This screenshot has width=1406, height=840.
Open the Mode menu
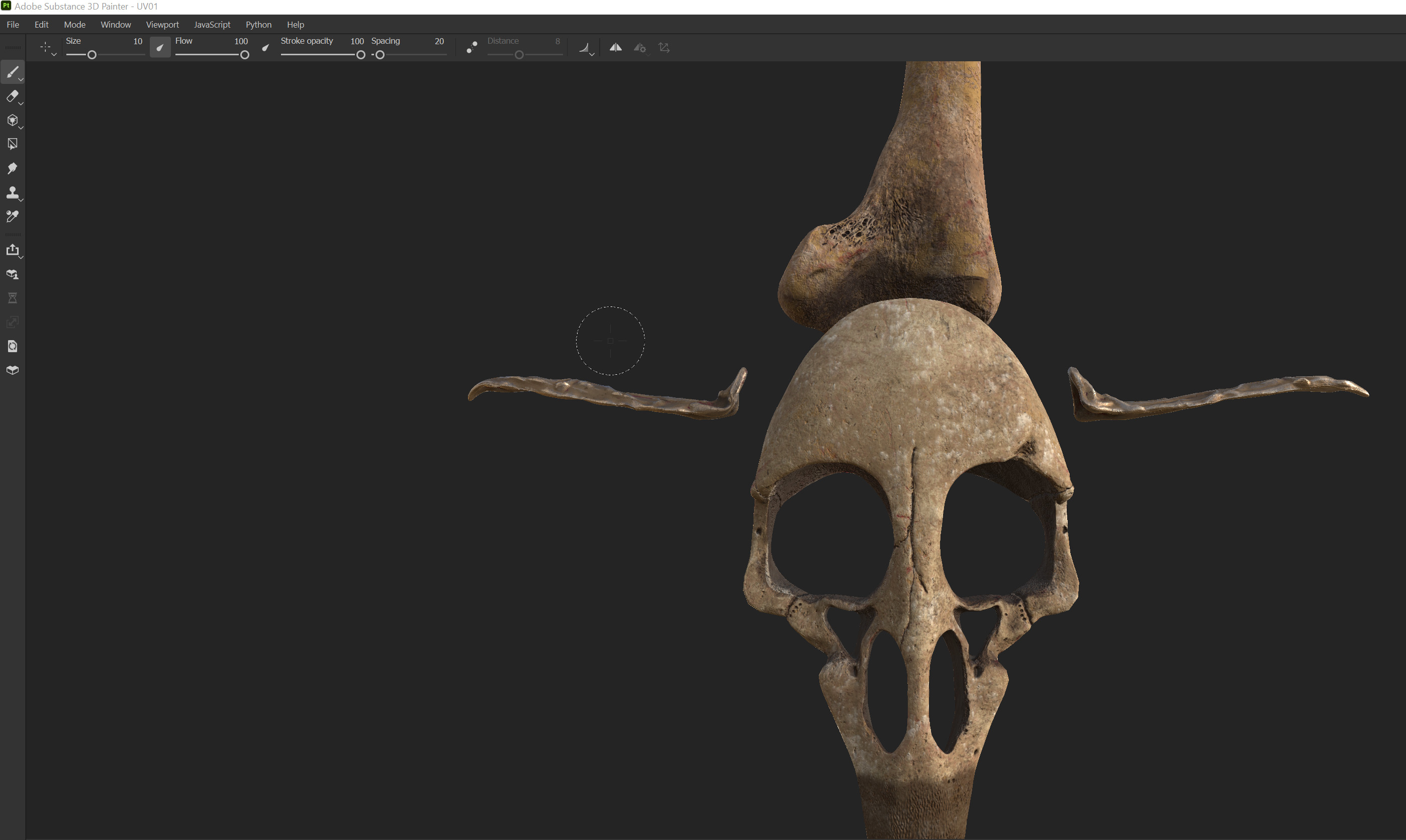[x=75, y=24]
